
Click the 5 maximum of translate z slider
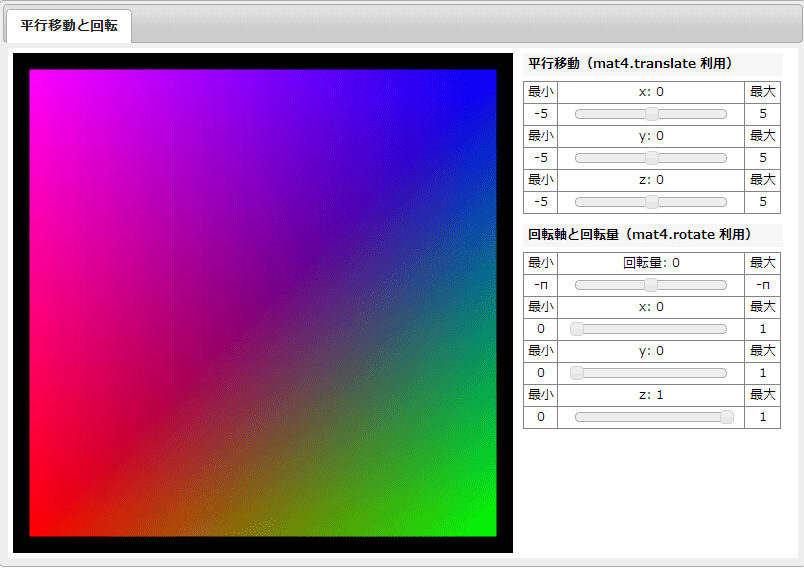(x=763, y=202)
